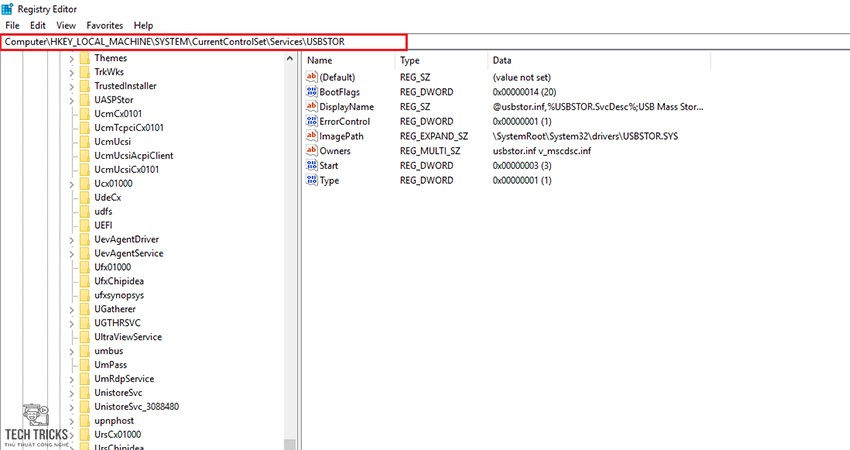Select the ImagePath string value icon

311,136
